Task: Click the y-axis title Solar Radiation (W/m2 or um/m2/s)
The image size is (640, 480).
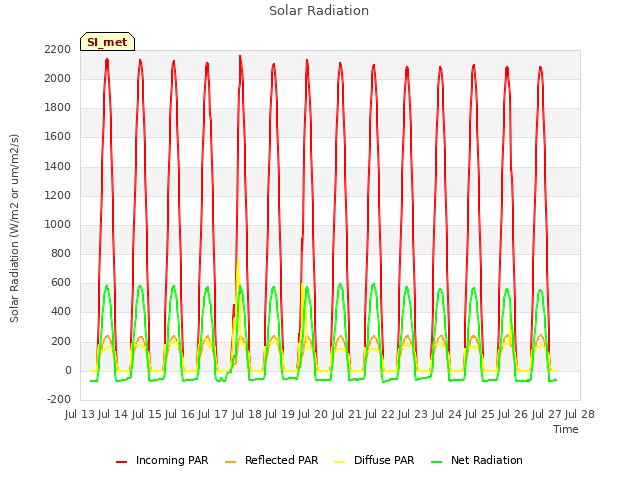Action: point(14,228)
